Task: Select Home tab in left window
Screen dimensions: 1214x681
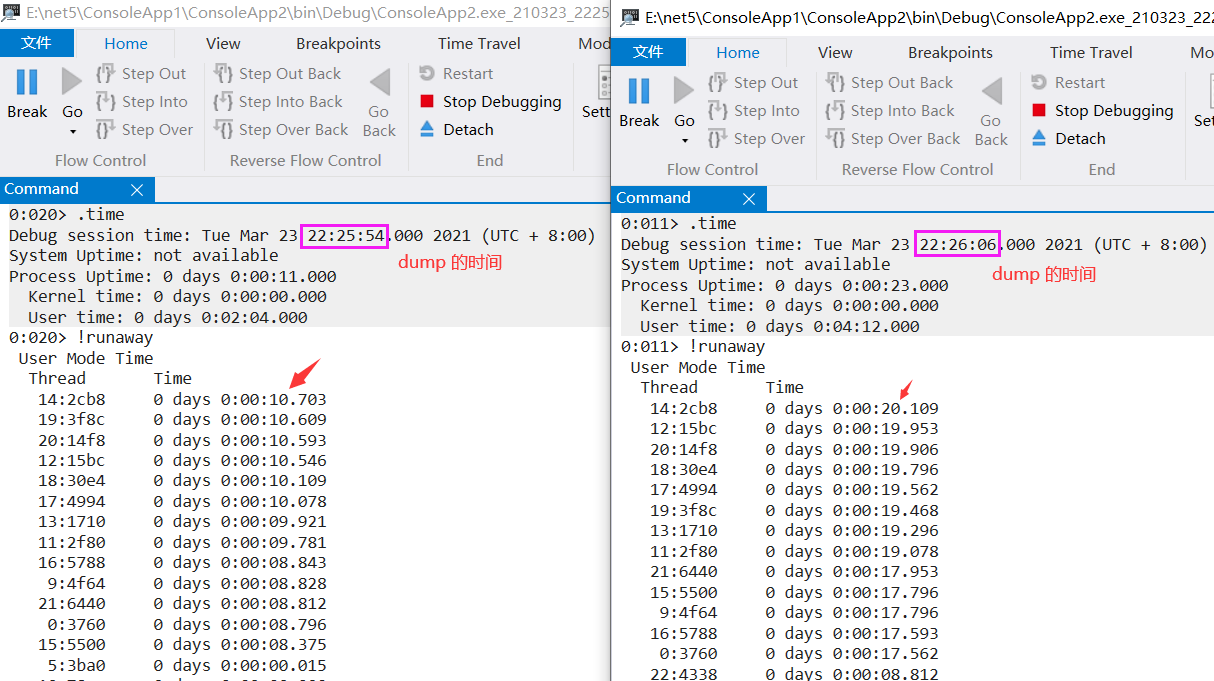Action: (x=126, y=43)
